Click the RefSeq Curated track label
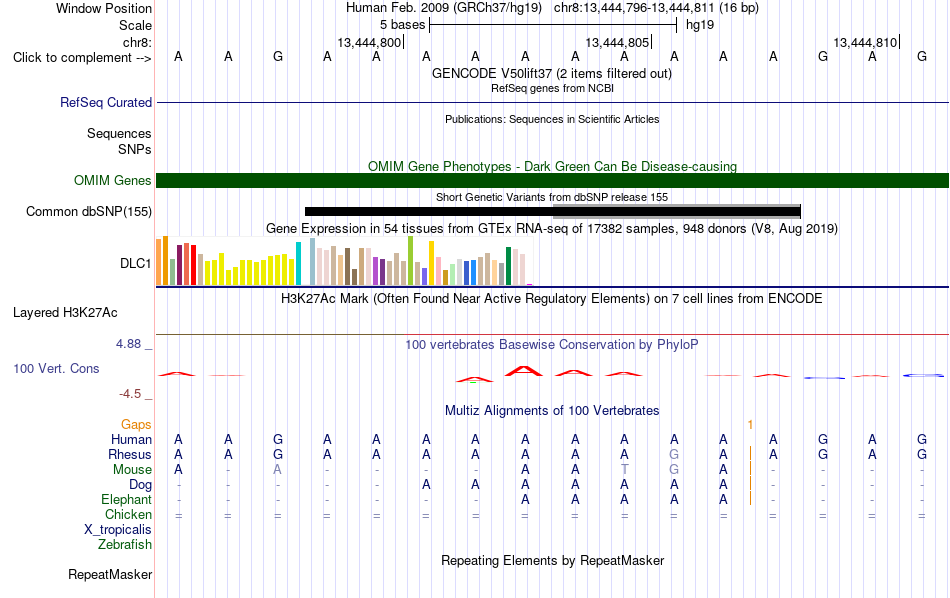The width and height of the screenshot is (950, 598). [x=106, y=102]
